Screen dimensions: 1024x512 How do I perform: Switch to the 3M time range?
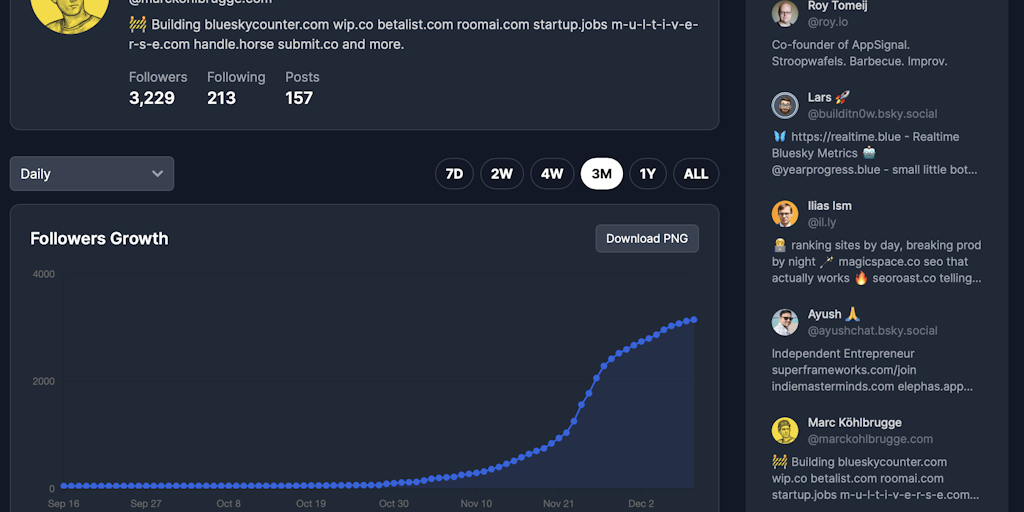pos(601,173)
